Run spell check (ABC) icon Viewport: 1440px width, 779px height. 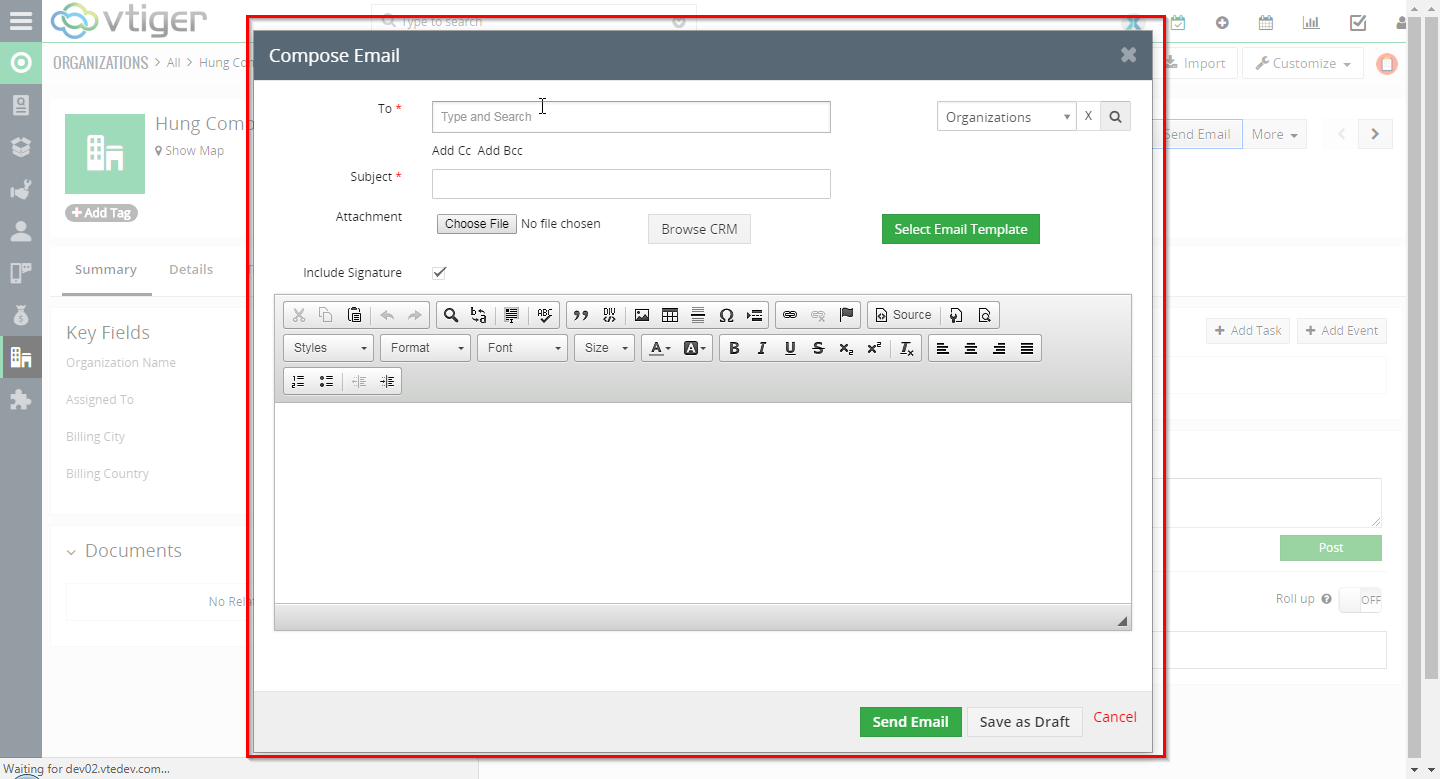coord(544,315)
